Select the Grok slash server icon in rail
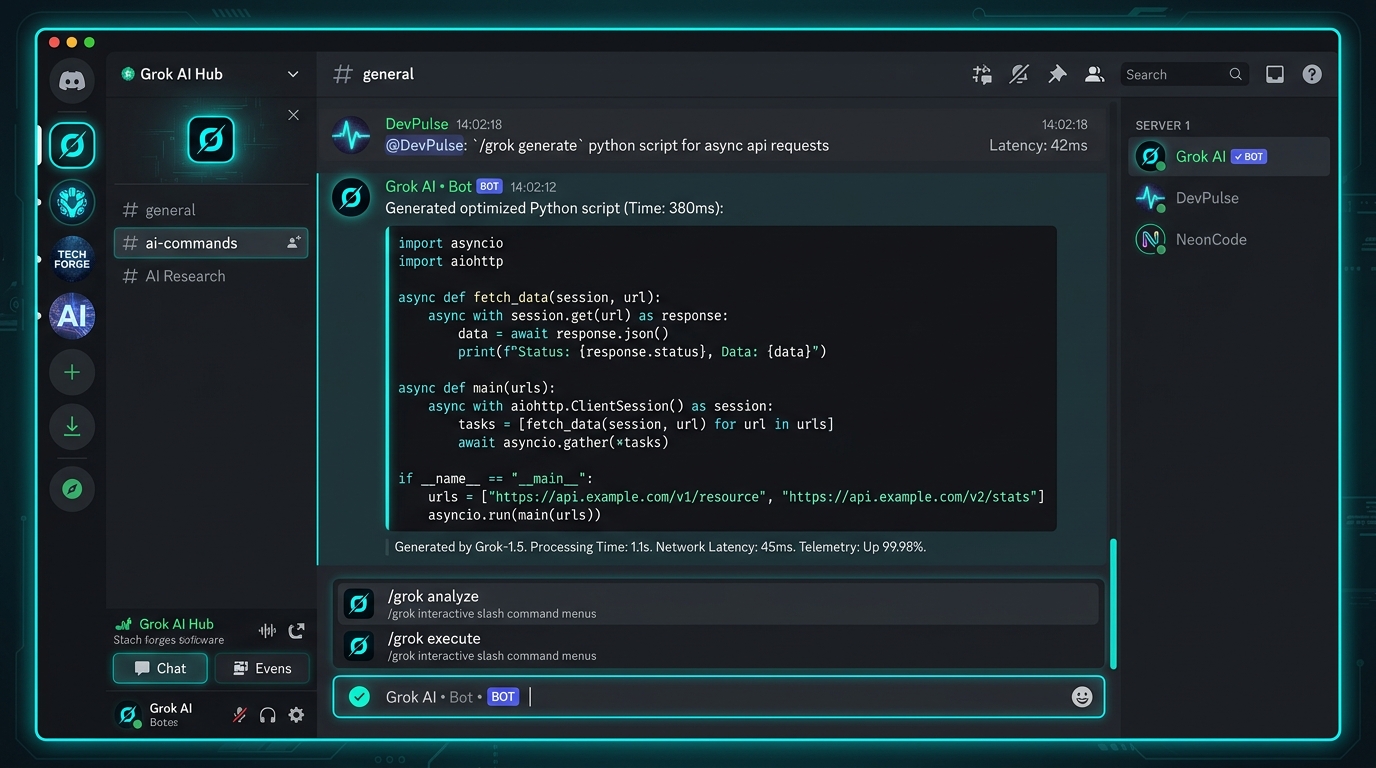 (x=72, y=145)
